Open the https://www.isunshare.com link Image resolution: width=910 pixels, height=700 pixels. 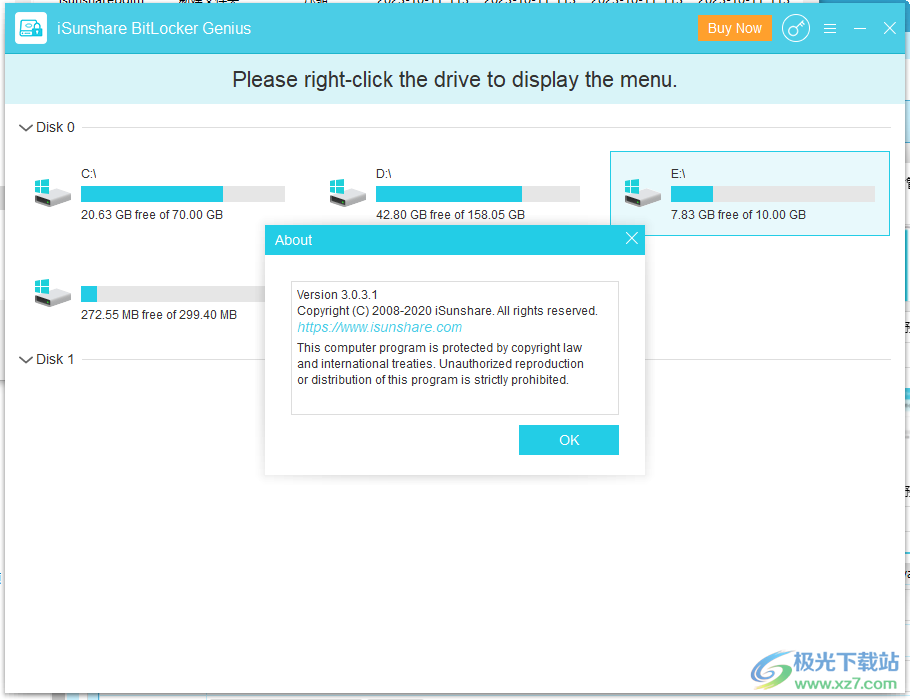tap(380, 327)
